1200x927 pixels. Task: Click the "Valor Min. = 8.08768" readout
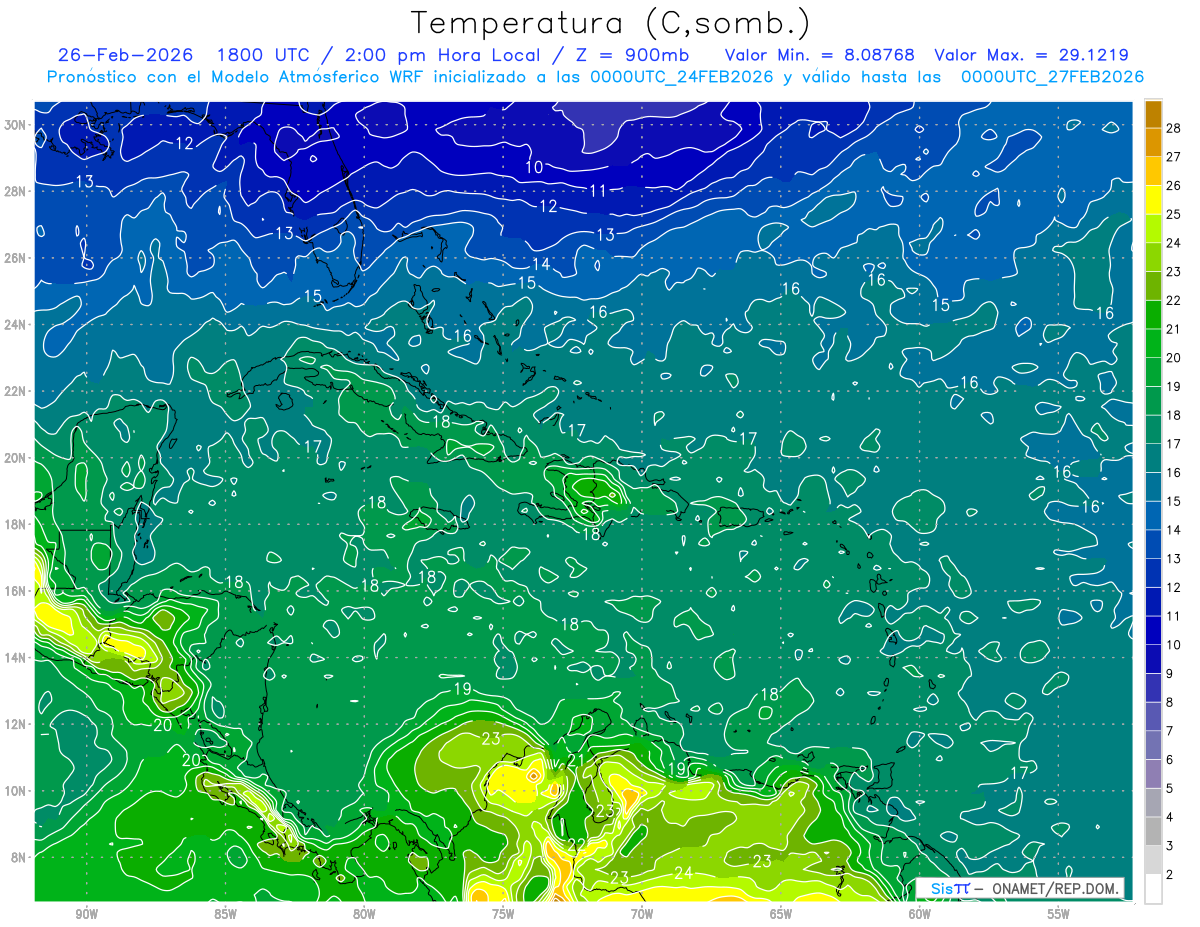point(819,55)
